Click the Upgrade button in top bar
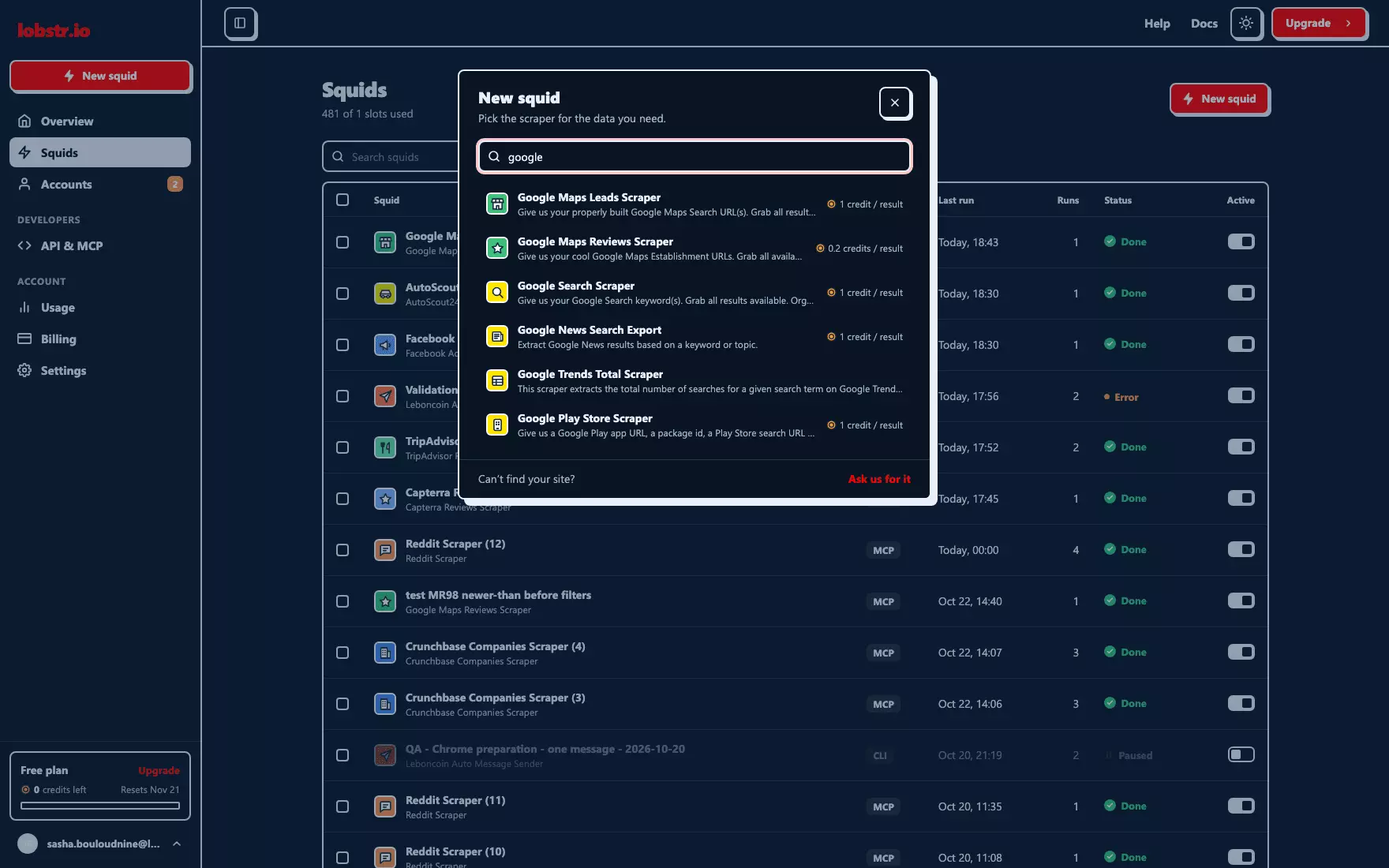 tap(1319, 23)
